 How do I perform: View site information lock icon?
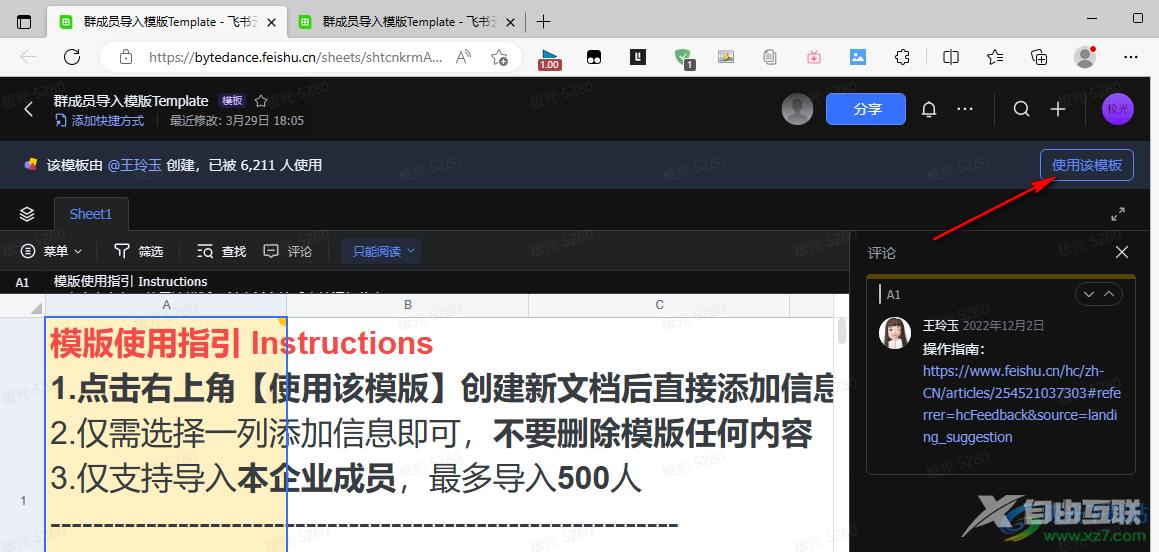click(126, 57)
